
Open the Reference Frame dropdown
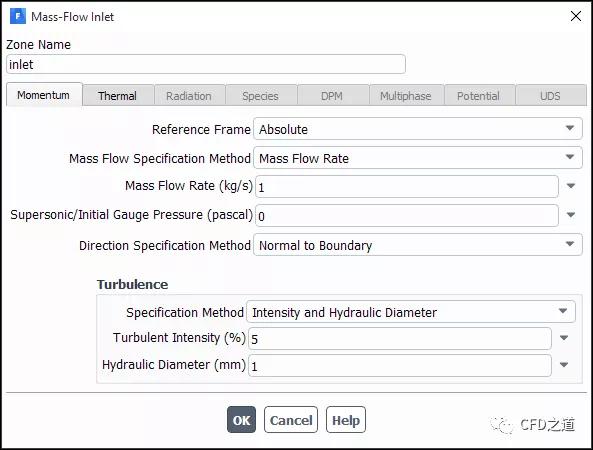click(418, 129)
